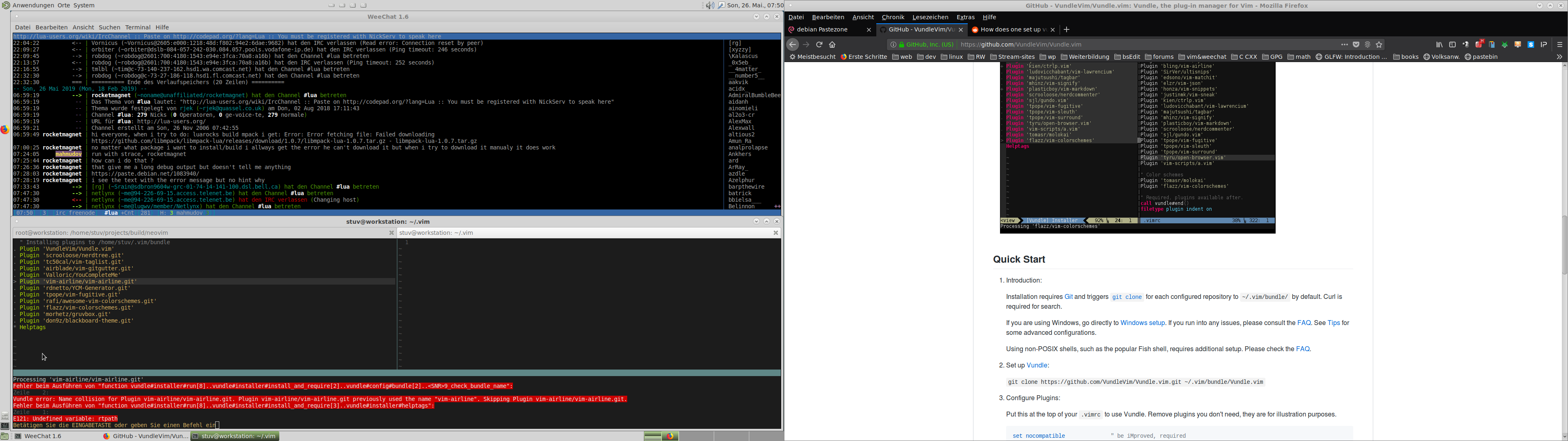1568x441 pixels.
Task: Switch to GitHub VundleVim taskbar button
Action: point(145,436)
